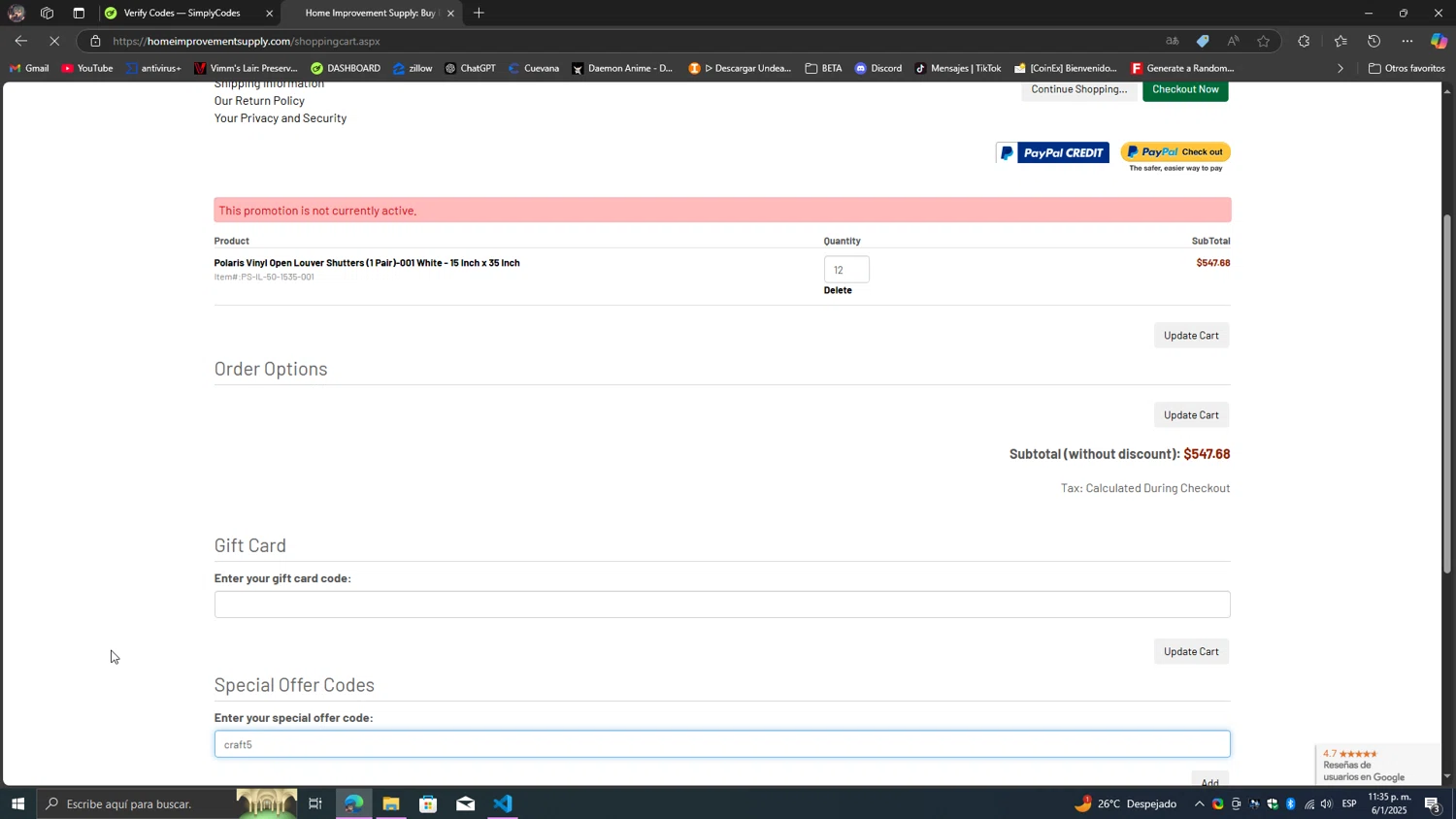Open ChatGPT bookmark

click(470, 68)
